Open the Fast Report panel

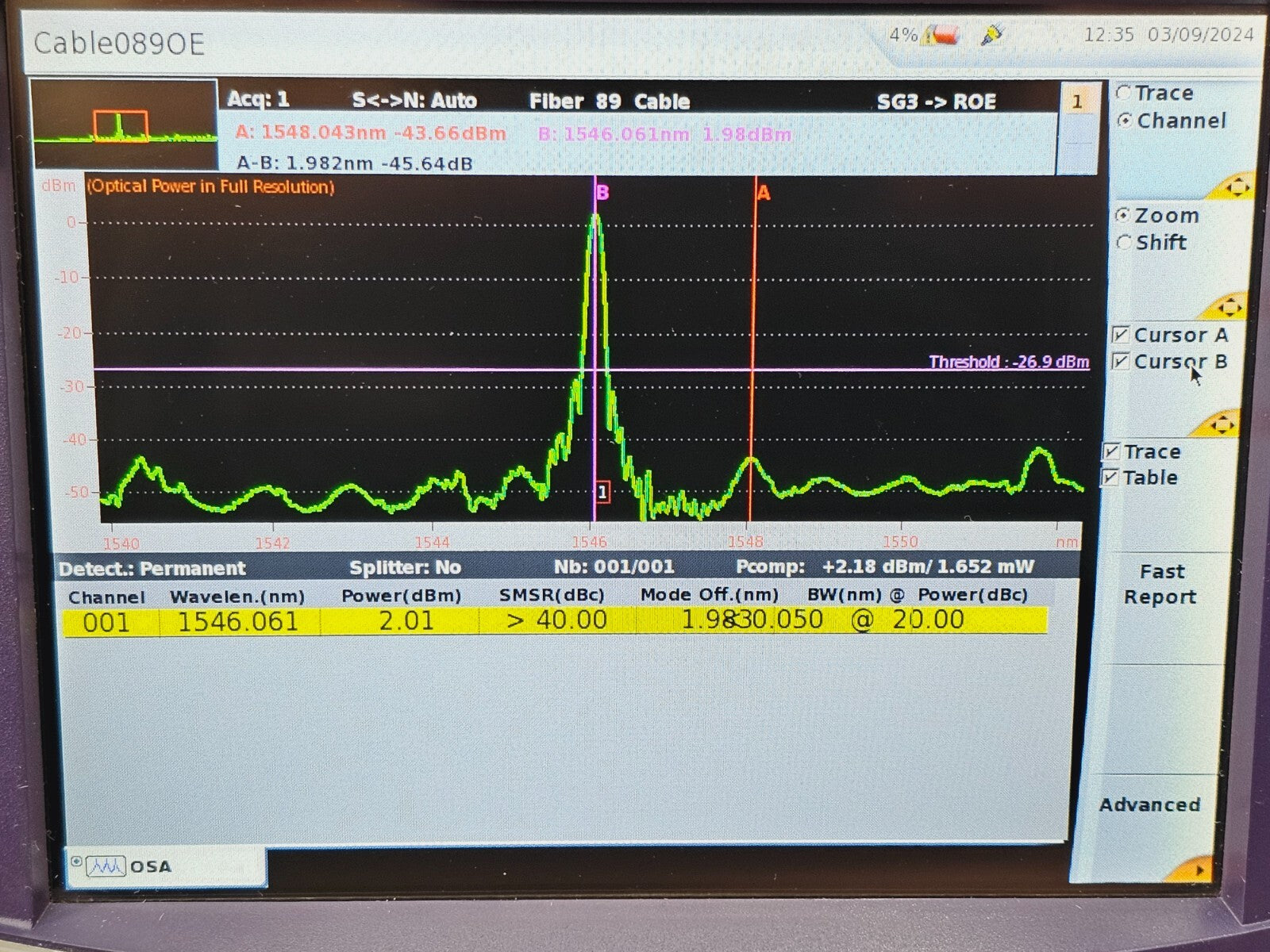(1161, 583)
